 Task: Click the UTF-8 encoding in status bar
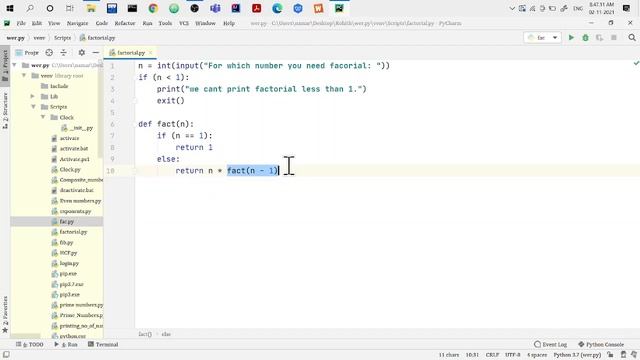pyautogui.click(x=513, y=355)
